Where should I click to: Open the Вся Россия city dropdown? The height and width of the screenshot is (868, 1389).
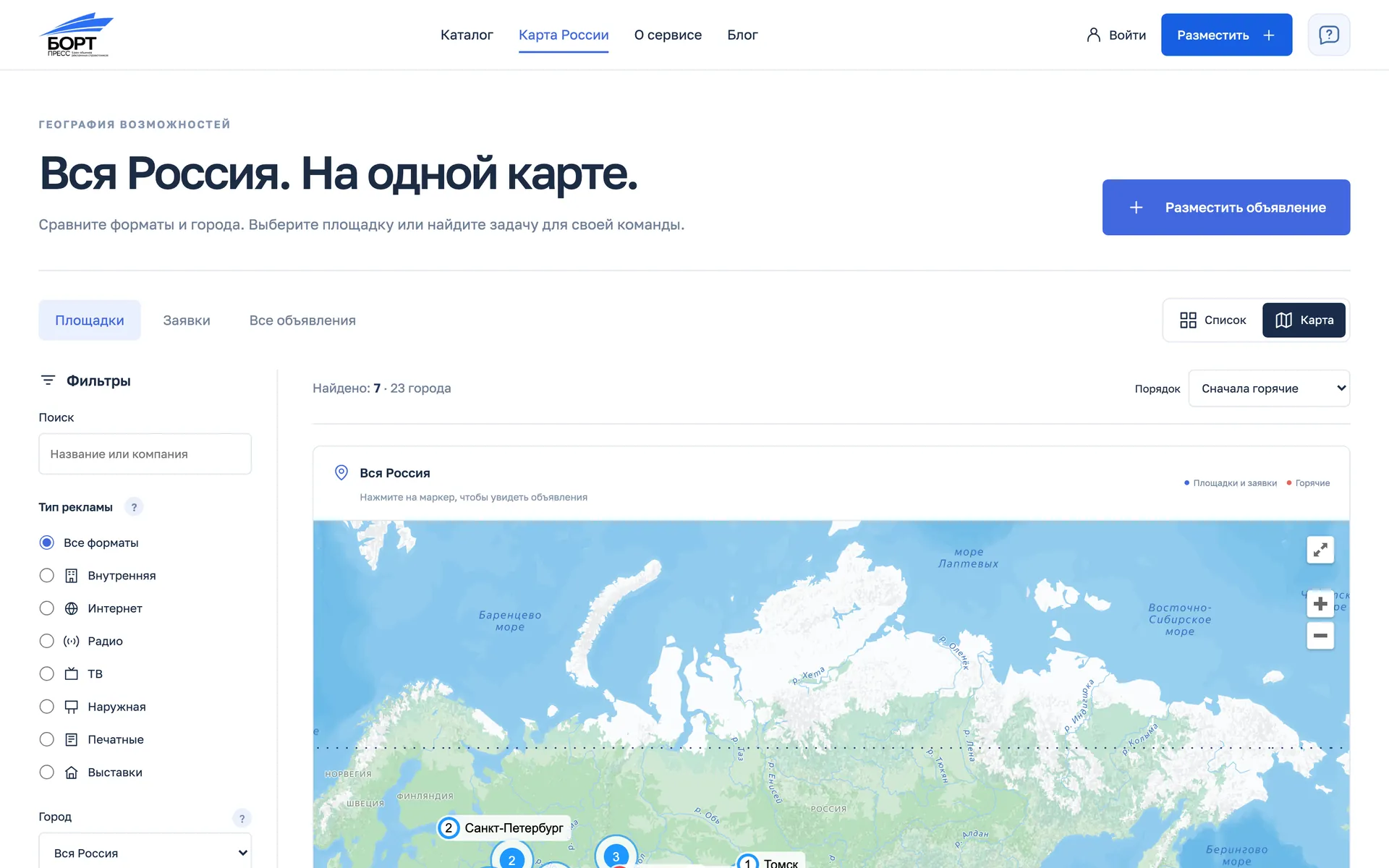click(x=145, y=852)
